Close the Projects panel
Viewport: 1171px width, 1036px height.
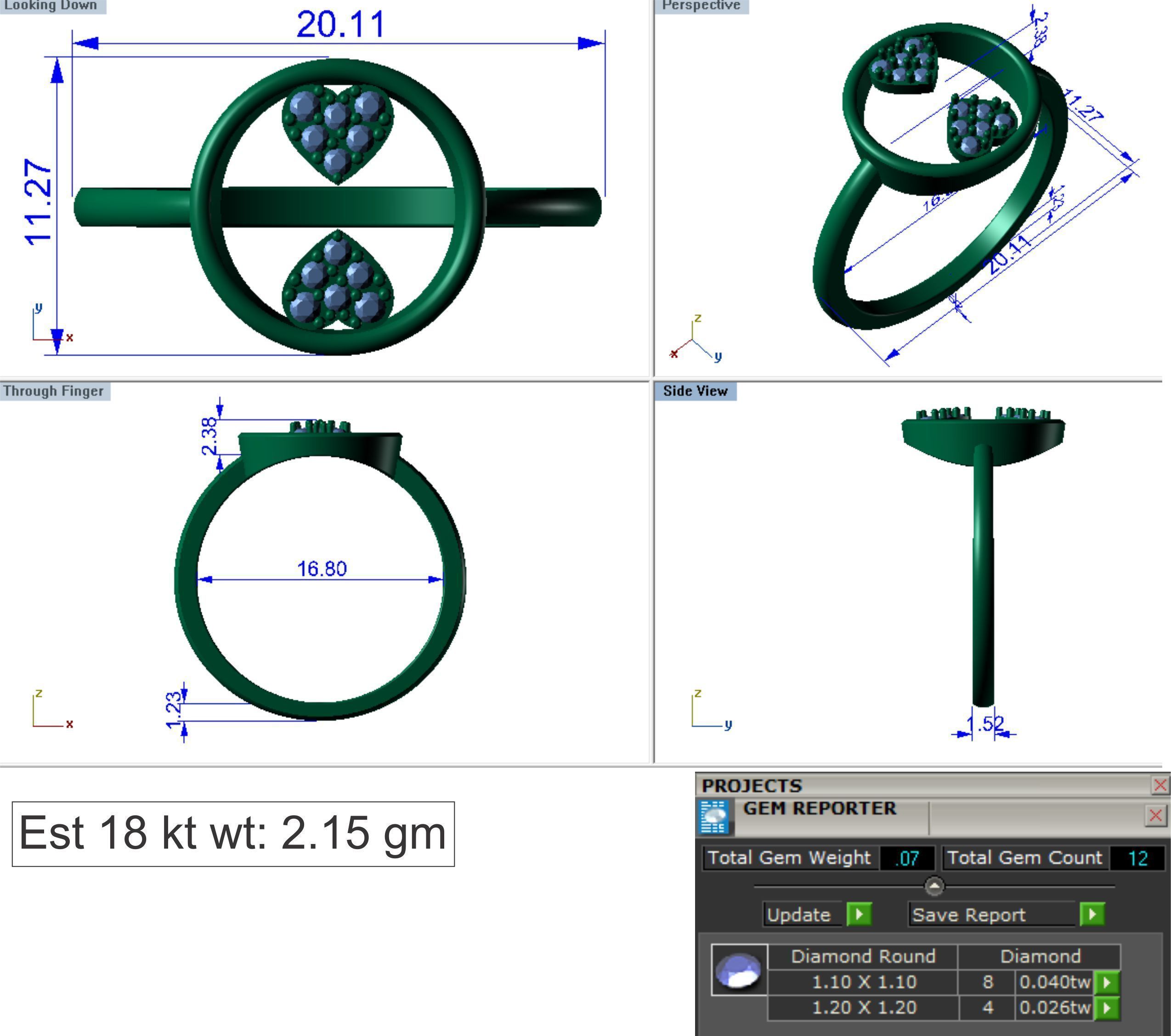coord(1160,785)
